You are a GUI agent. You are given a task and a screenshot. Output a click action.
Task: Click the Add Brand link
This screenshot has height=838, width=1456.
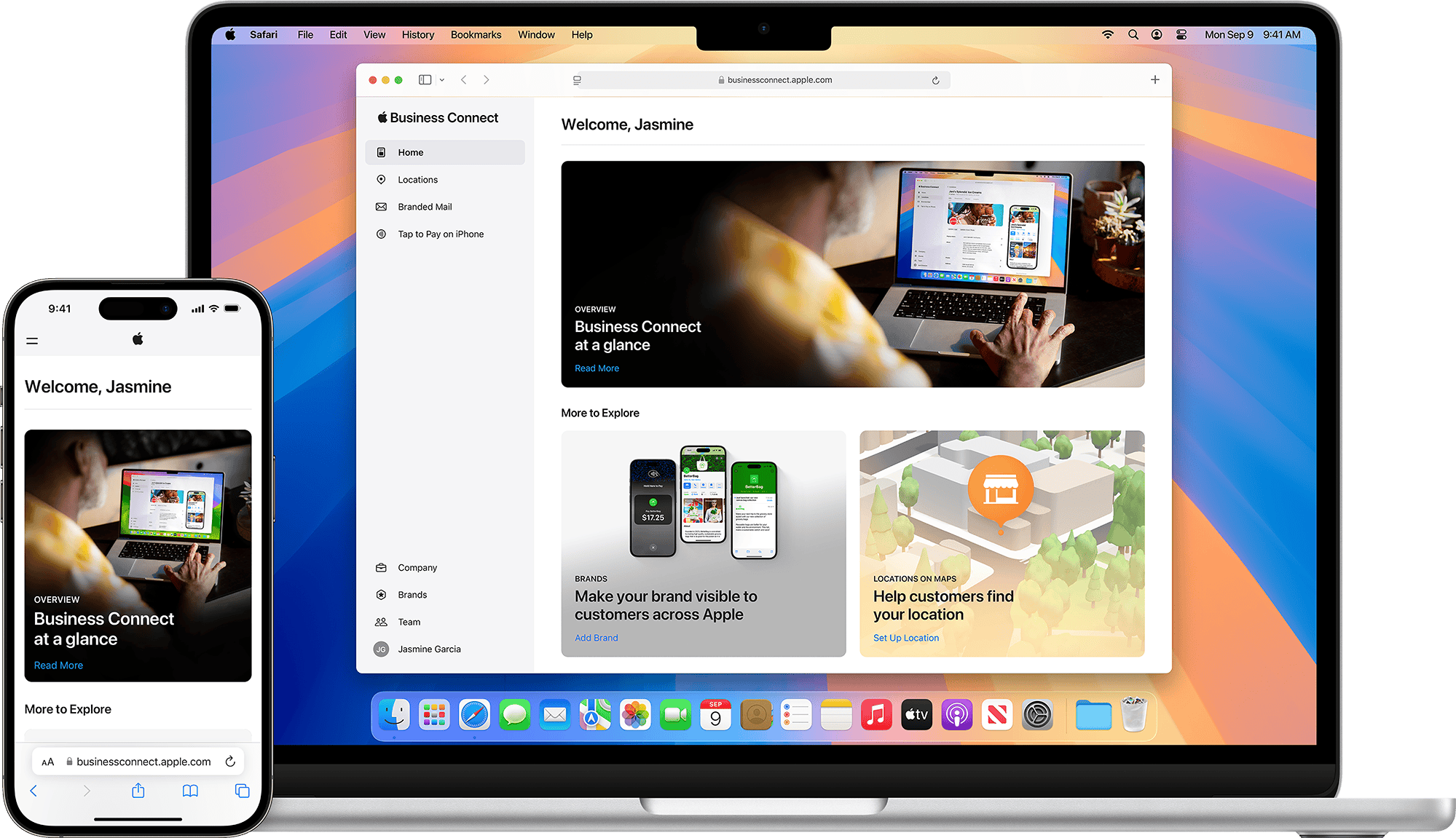pyautogui.click(x=596, y=638)
